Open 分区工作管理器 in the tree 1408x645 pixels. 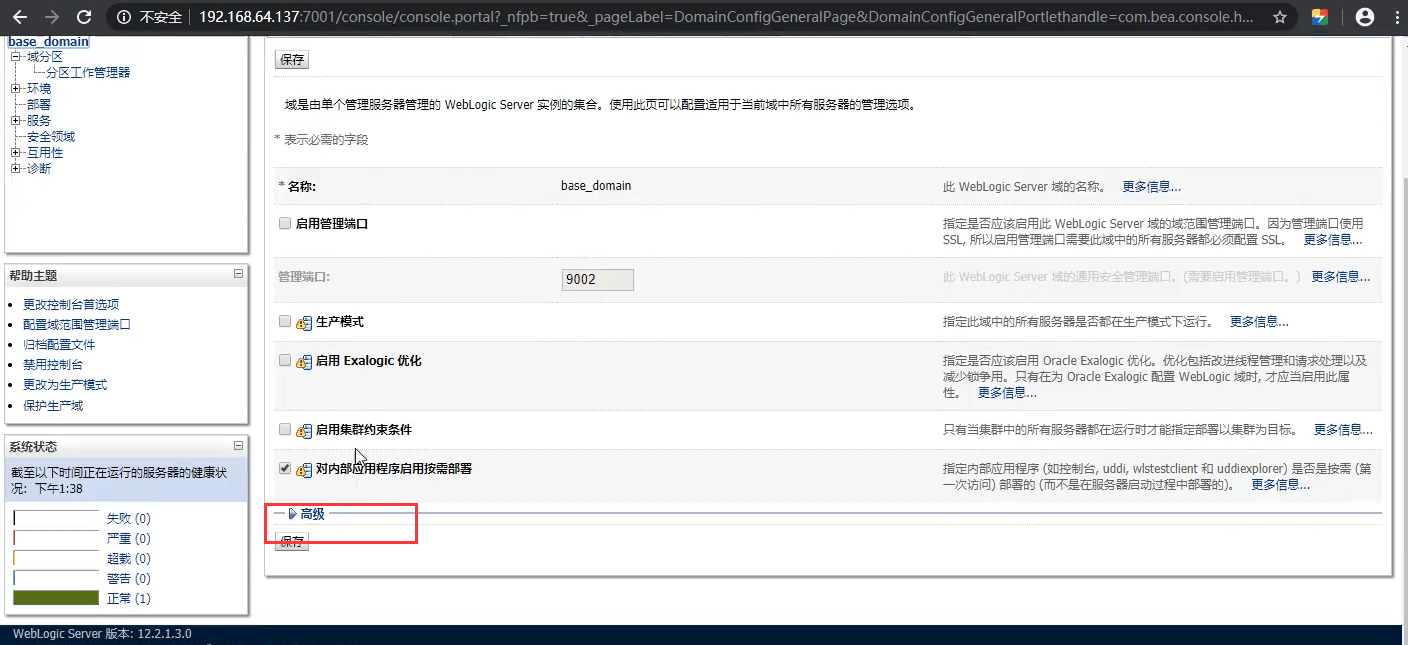tap(88, 73)
